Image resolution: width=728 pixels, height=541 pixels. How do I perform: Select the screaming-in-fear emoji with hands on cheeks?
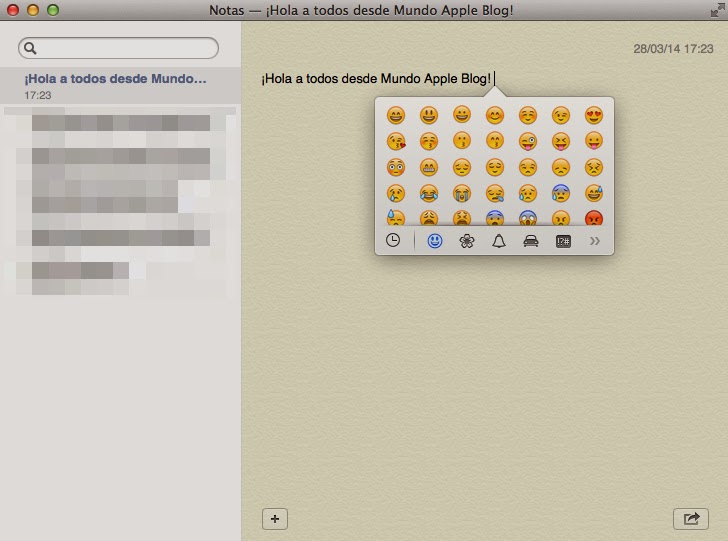tap(528, 217)
